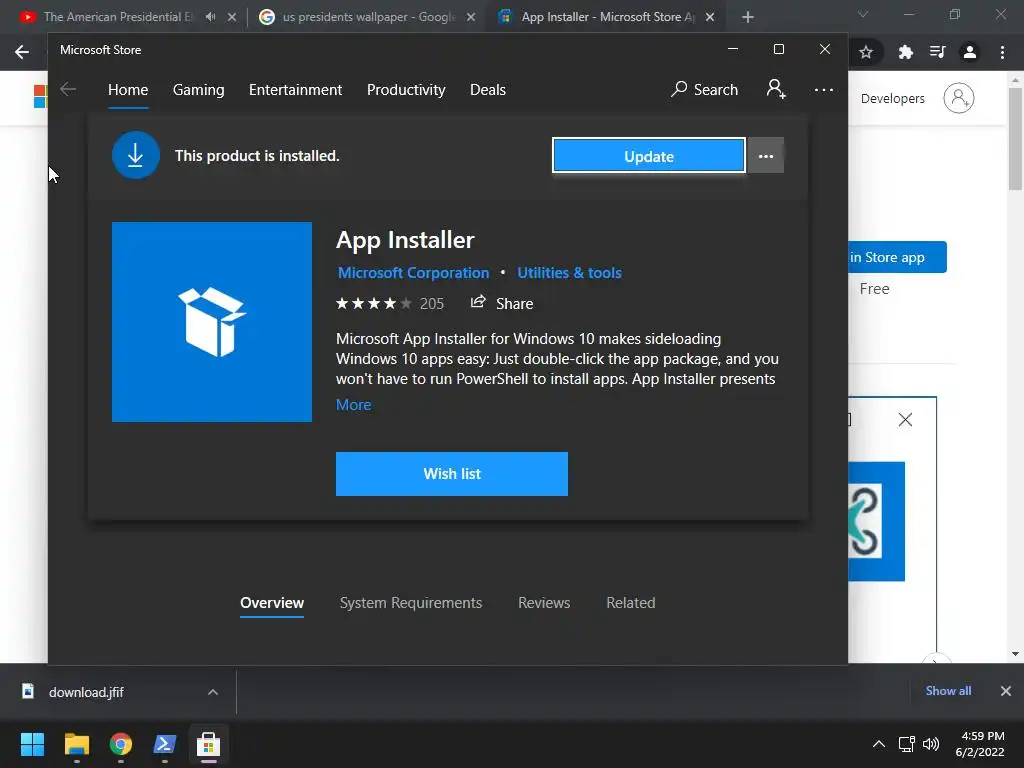Open PowerShell from the taskbar

[x=165, y=744]
